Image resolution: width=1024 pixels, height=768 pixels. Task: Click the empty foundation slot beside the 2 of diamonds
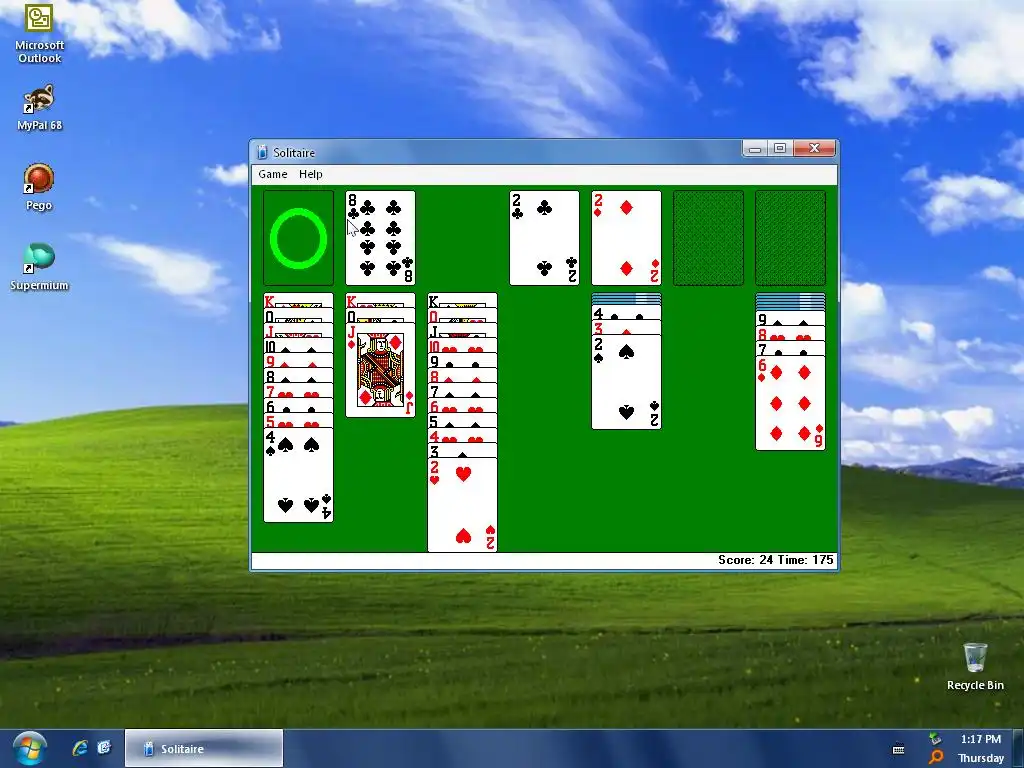point(709,238)
